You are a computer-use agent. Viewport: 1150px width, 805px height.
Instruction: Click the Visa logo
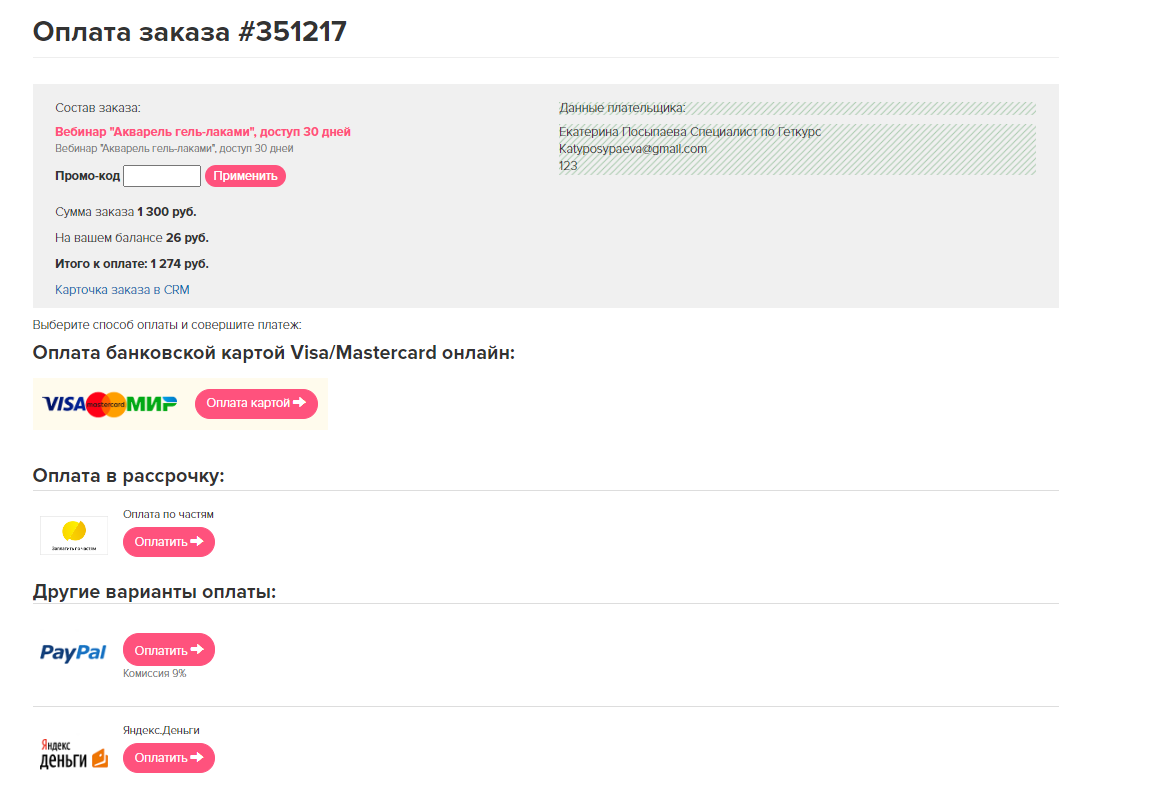pos(64,404)
